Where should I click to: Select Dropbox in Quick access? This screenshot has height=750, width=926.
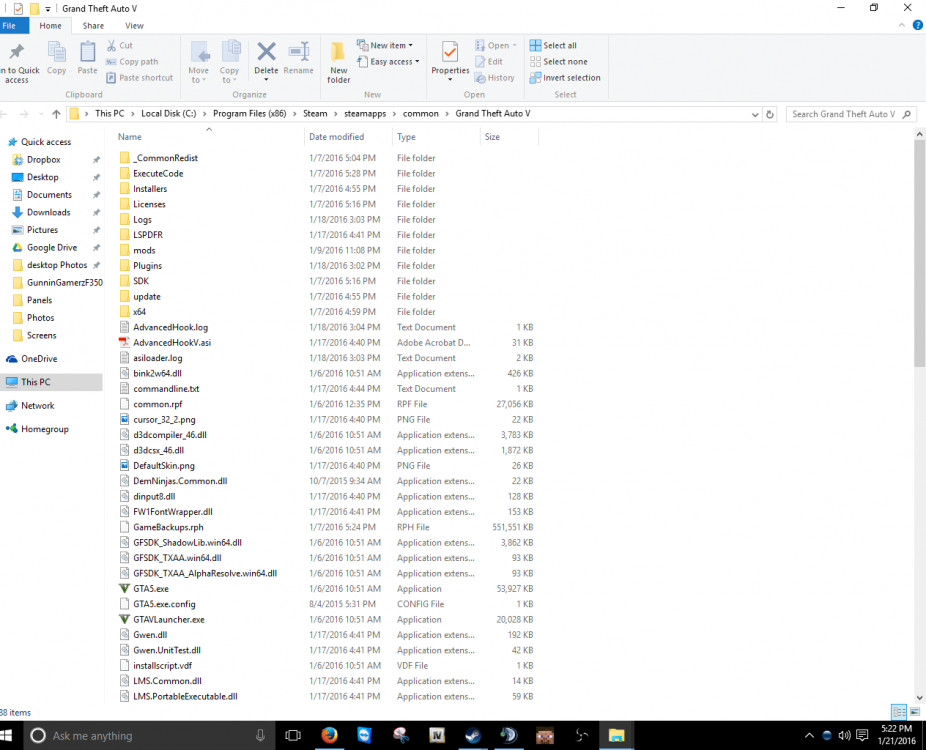pos(44,159)
